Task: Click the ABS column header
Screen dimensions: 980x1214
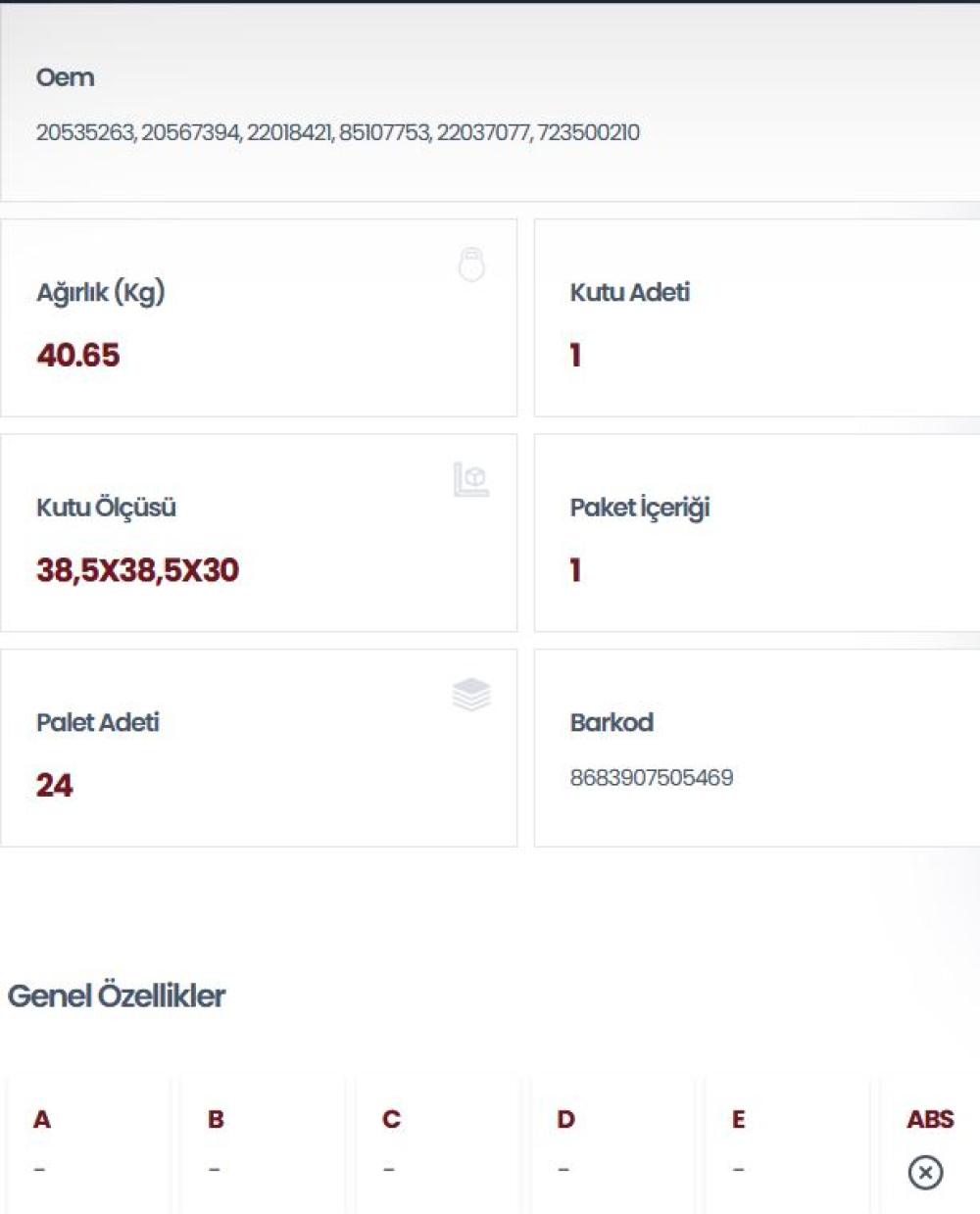Action: click(929, 1119)
